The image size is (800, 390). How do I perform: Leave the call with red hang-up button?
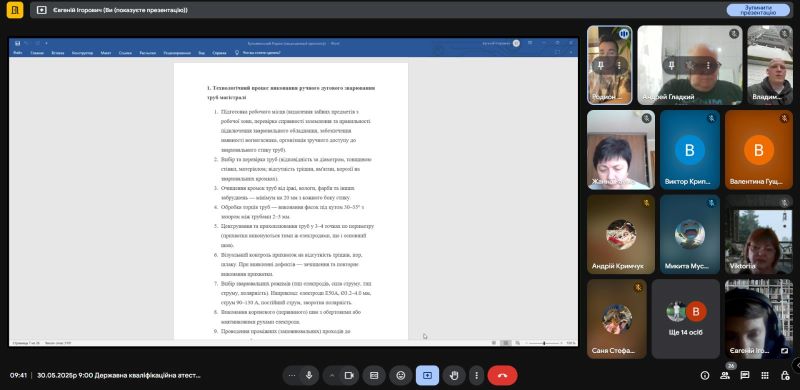[x=503, y=375]
